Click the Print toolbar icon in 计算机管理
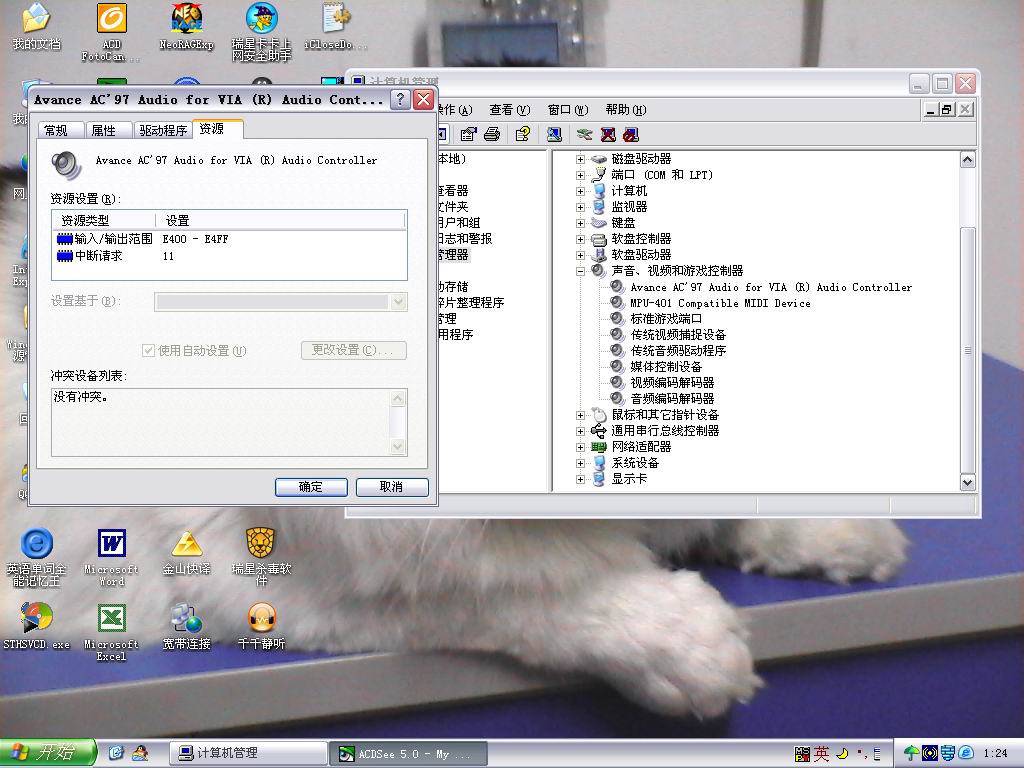This screenshot has height=768, width=1024. point(492,135)
